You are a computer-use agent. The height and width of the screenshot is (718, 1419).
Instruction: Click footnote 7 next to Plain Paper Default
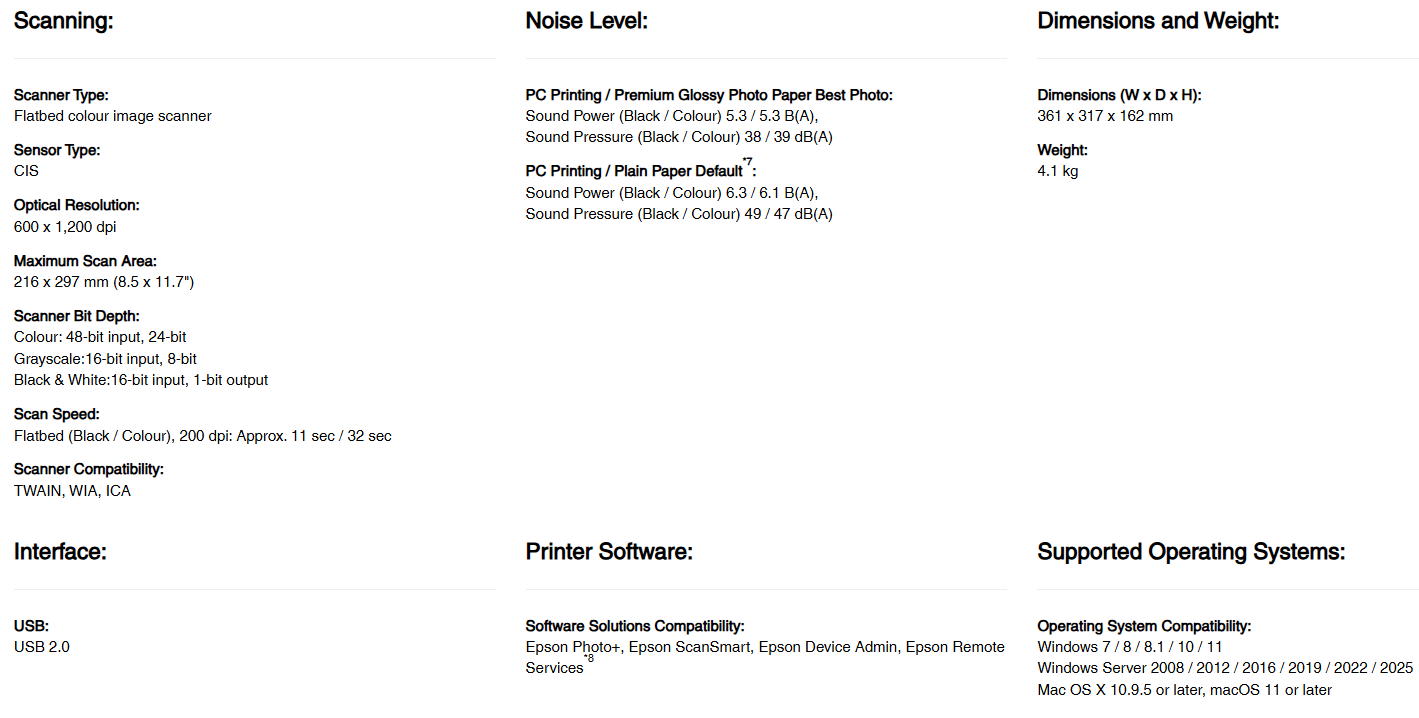pos(748,161)
